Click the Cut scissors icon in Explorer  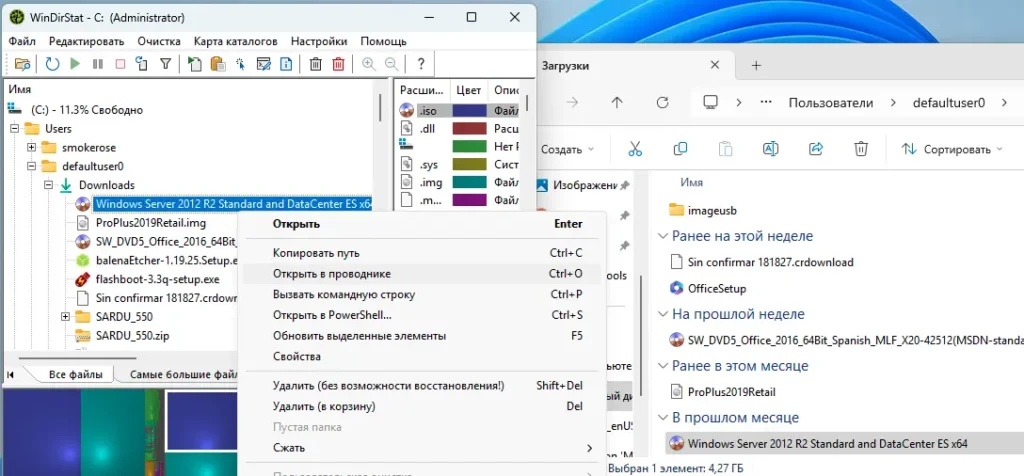pyautogui.click(x=635, y=149)
